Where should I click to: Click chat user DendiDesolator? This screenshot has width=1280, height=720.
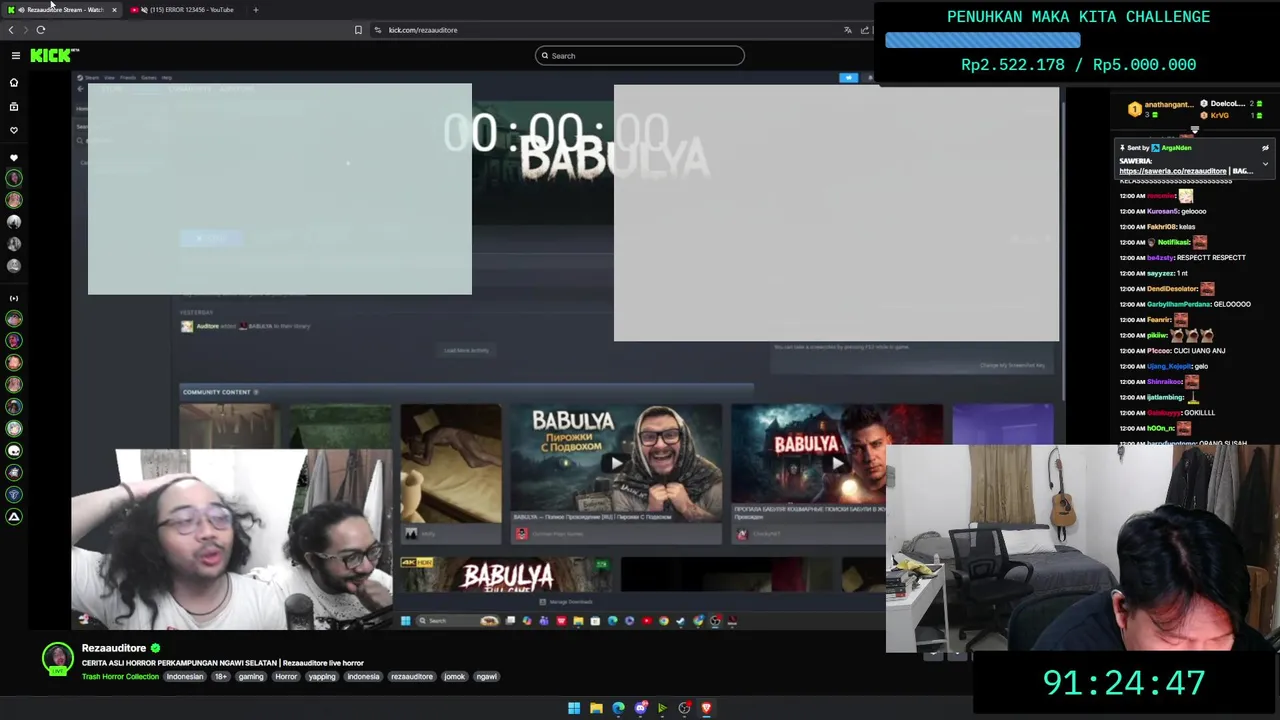pos(1172,289)
